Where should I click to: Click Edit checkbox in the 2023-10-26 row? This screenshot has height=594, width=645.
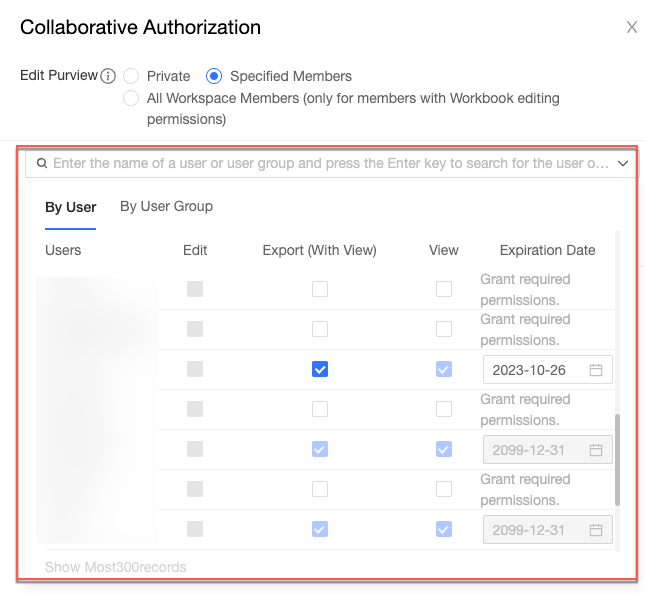tap(195, 369)
